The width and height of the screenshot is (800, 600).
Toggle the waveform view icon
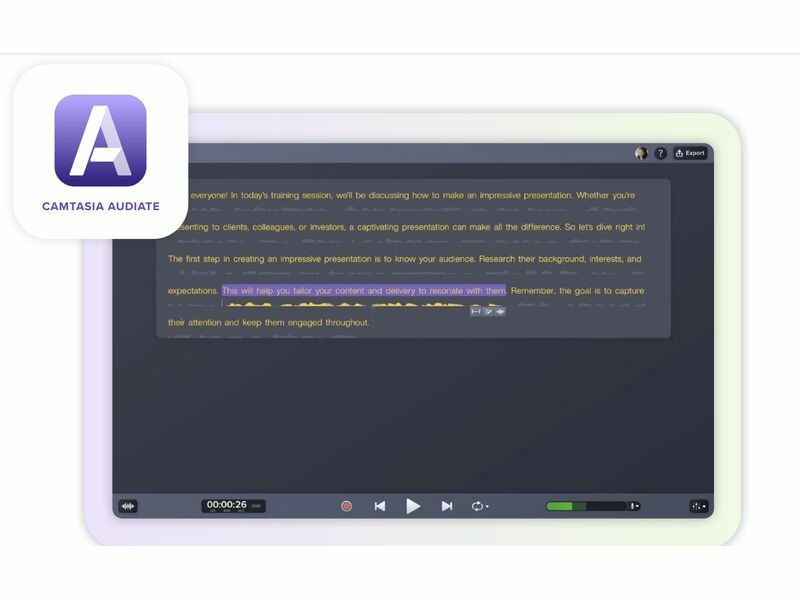[127, 506]
